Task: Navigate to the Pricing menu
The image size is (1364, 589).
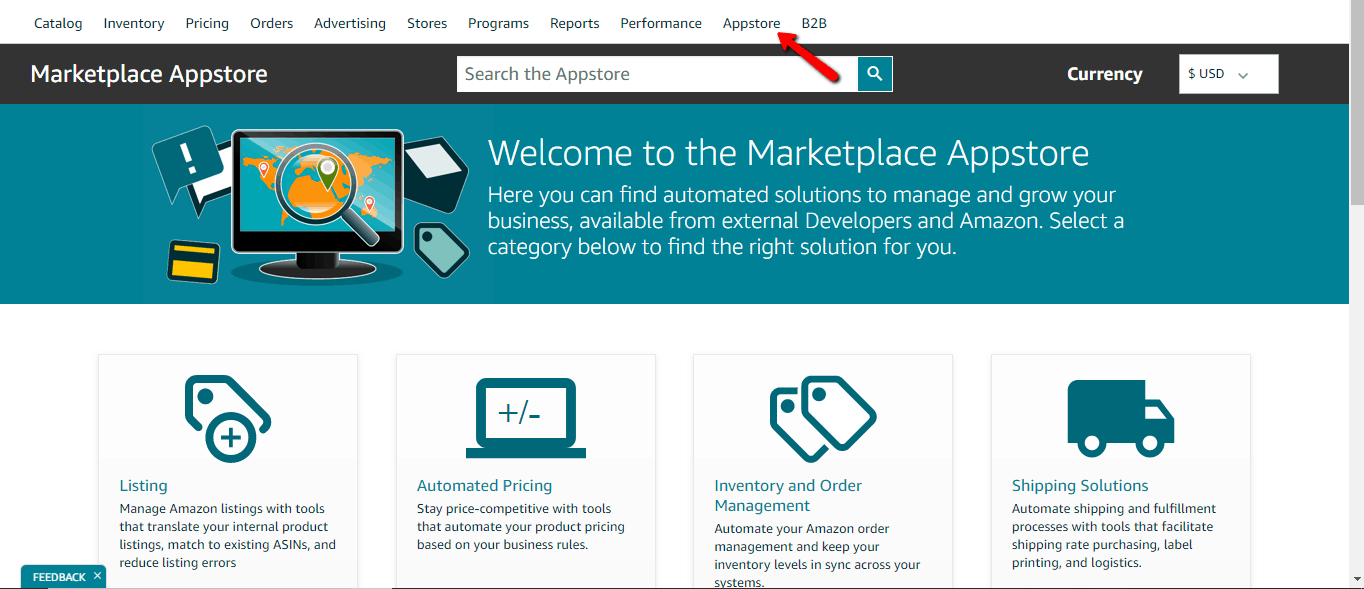Action: 206,22
